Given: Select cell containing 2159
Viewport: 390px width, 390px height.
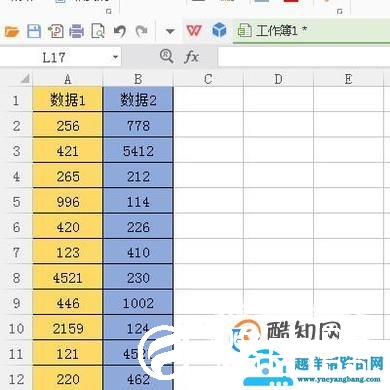Looking at the screenshot, I should coord(68,328).
